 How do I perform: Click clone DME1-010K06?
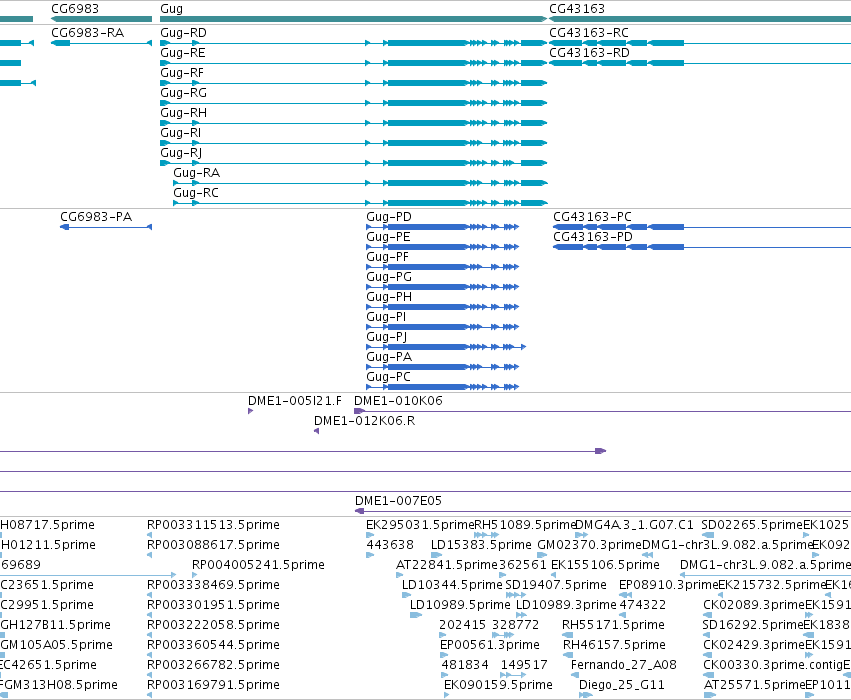[398, 400]
